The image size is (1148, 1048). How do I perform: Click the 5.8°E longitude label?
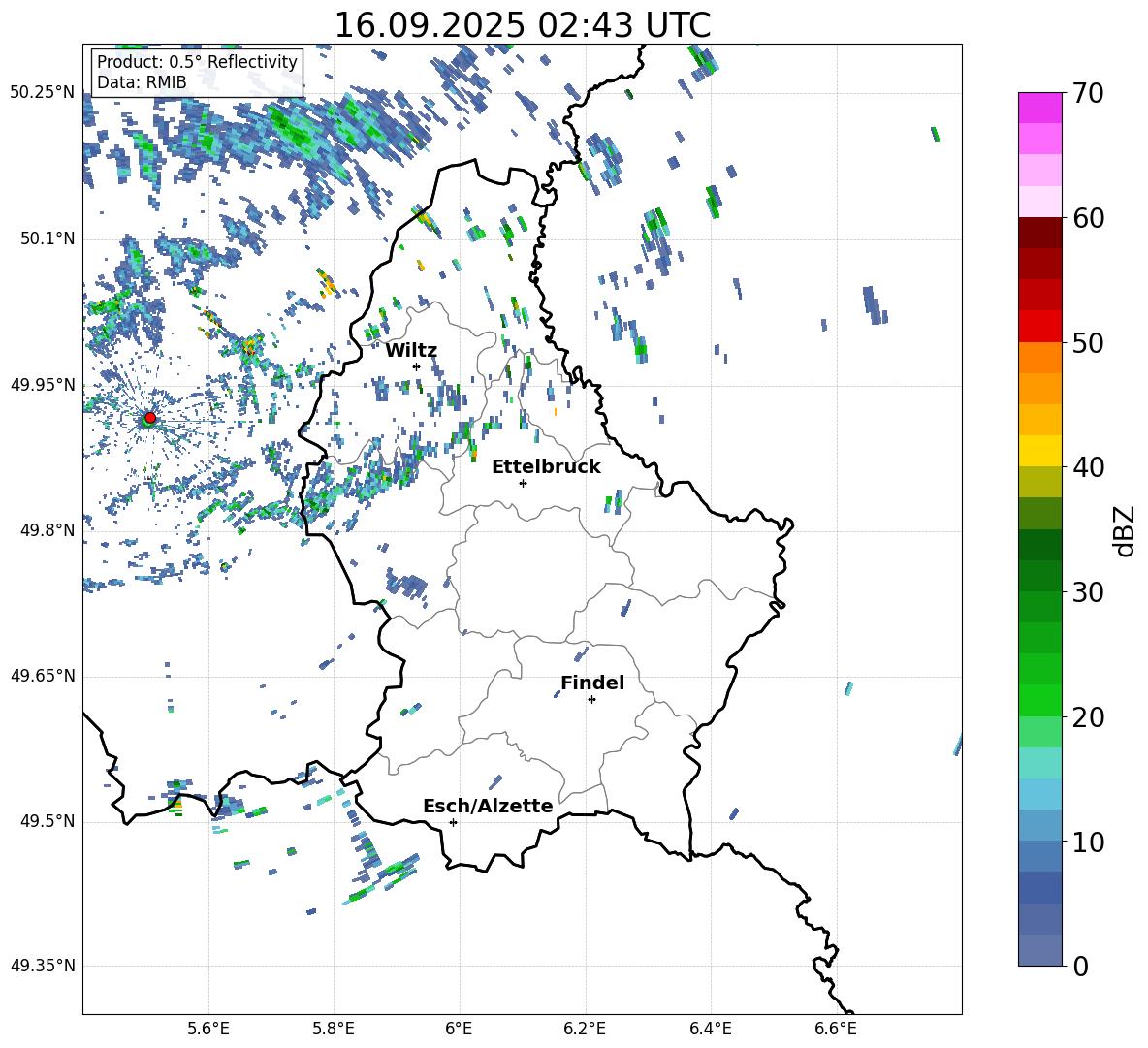tap(334, 1029)
